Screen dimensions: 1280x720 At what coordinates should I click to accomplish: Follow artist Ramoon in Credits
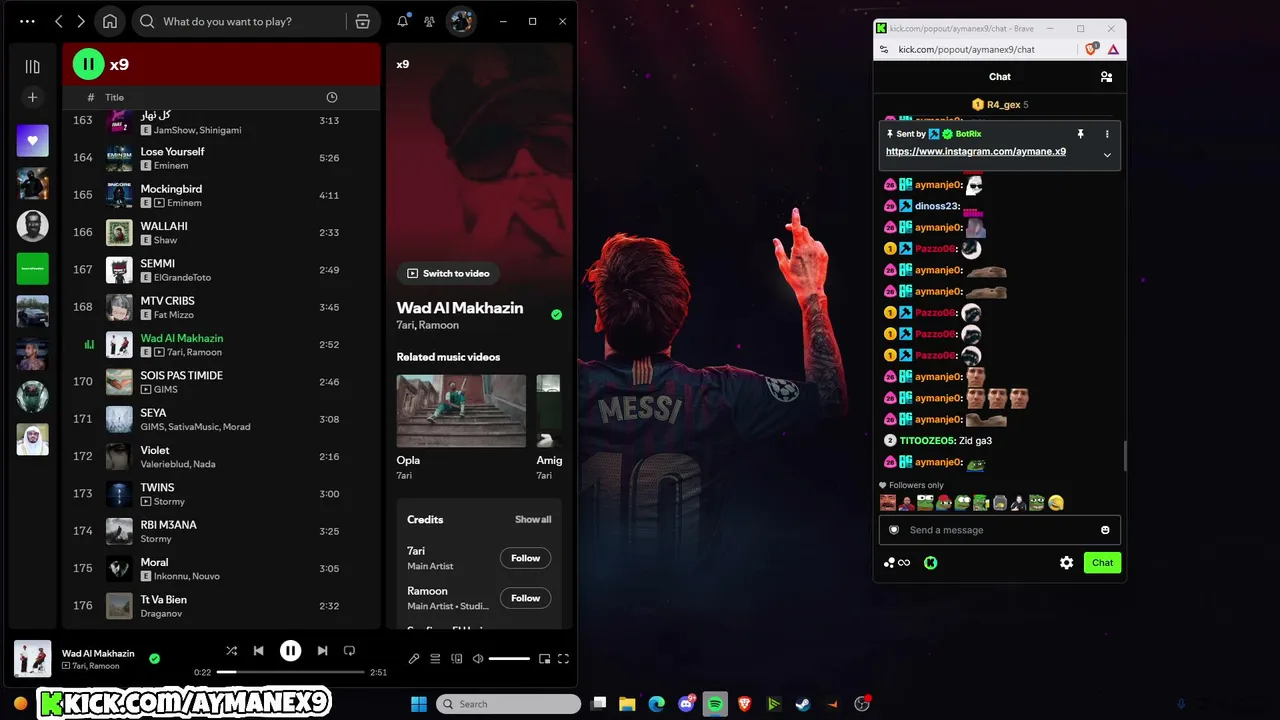pos(525,598)
